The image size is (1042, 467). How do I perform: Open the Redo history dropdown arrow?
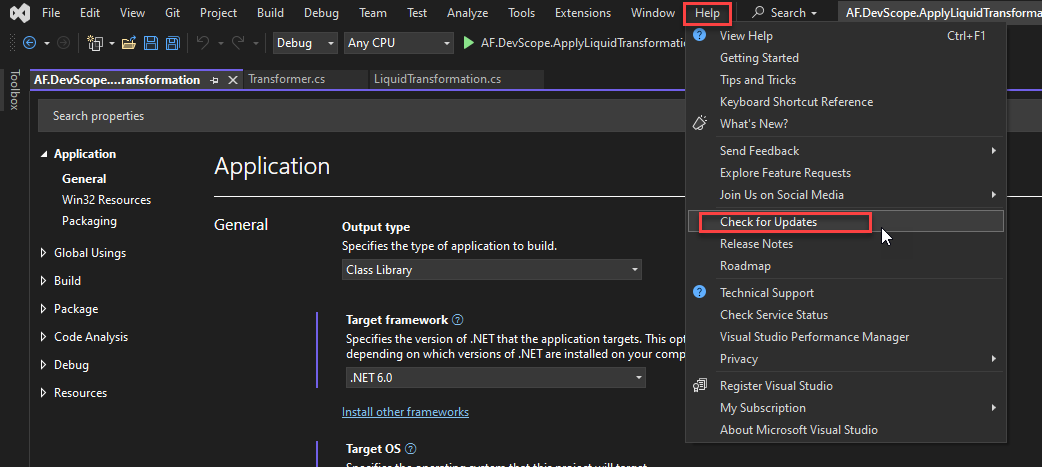point(256,43)
